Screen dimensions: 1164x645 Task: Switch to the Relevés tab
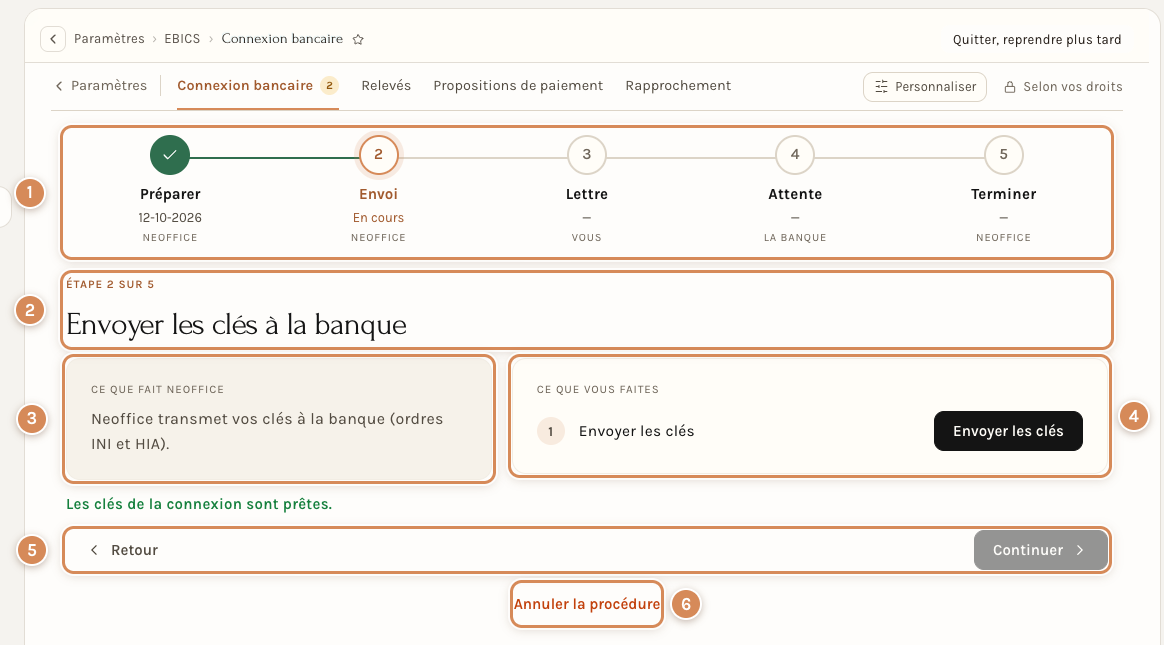coord(386,85)
